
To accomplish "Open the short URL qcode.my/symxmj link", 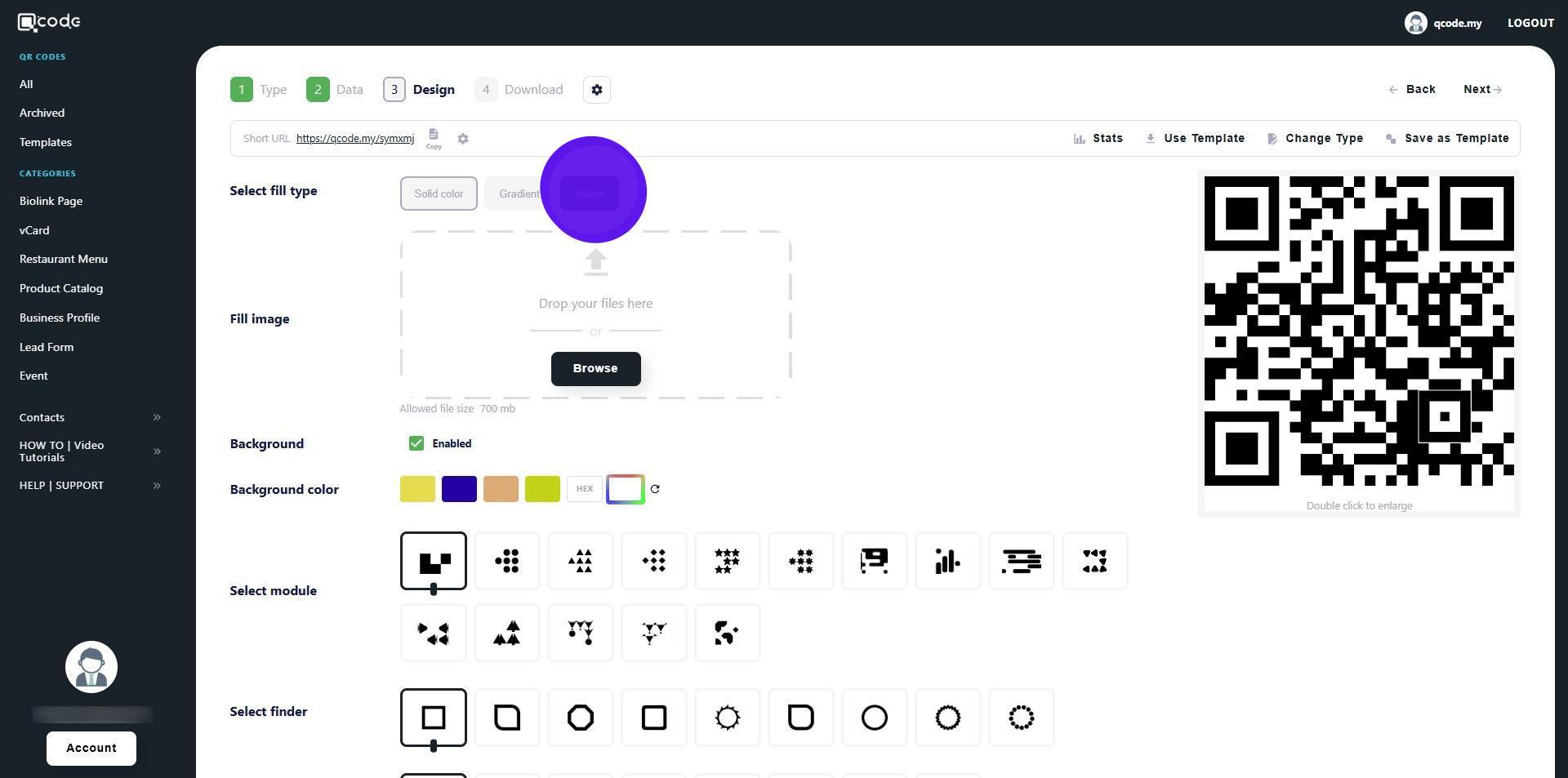I will pyautogui.click(x=355, y=139).
